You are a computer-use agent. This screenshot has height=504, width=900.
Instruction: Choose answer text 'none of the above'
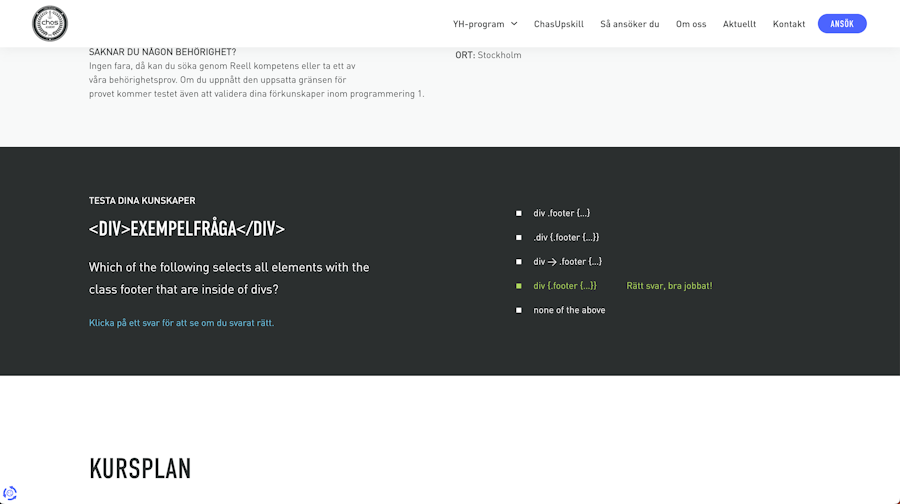click(x=569, y=310)
